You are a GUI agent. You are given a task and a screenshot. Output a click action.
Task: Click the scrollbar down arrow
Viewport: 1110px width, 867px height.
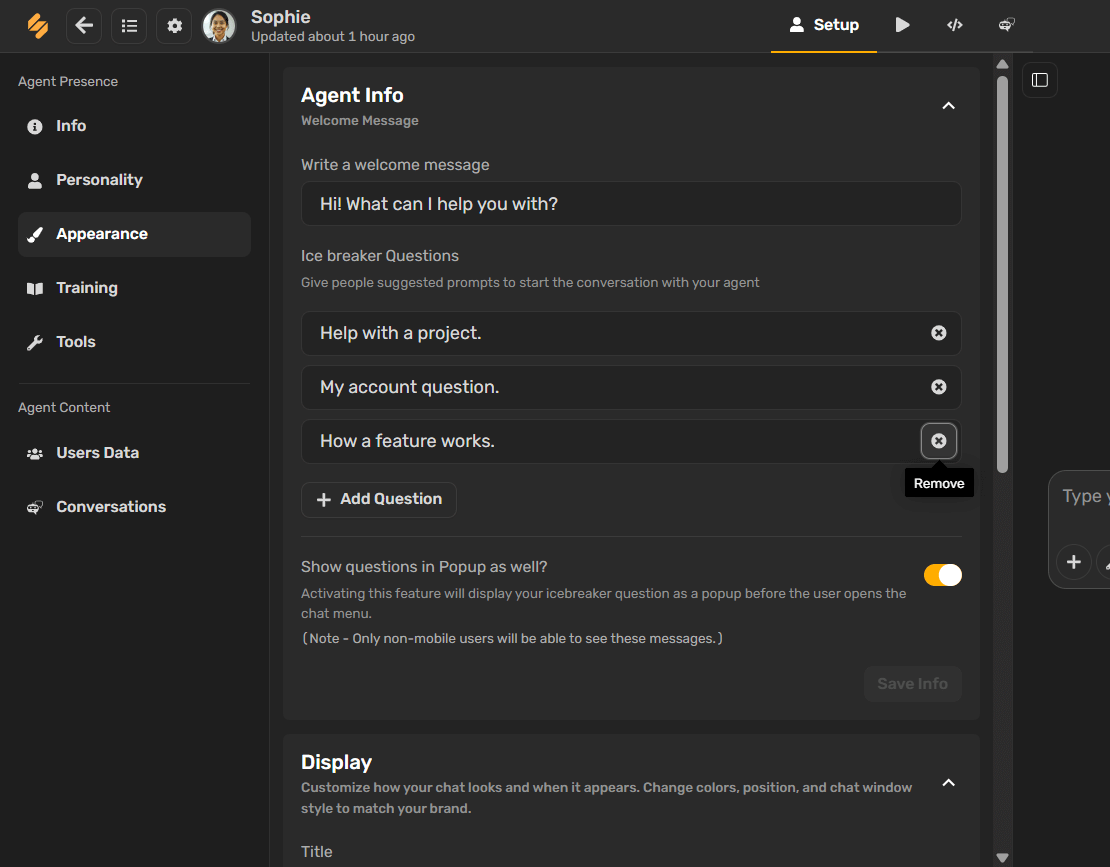[1002, 858]
